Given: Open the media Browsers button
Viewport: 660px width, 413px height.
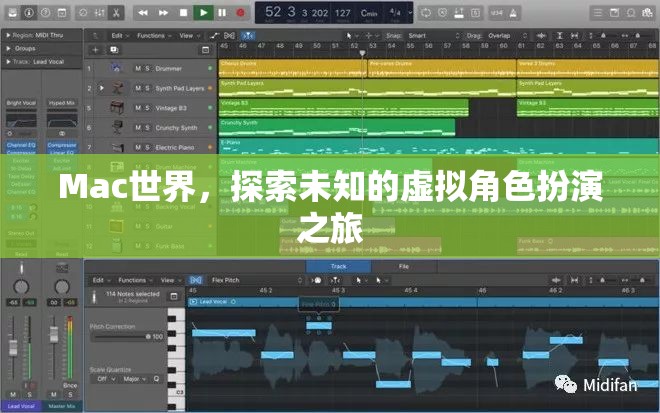Looking at the screenshot, I should tap(647, 13).
